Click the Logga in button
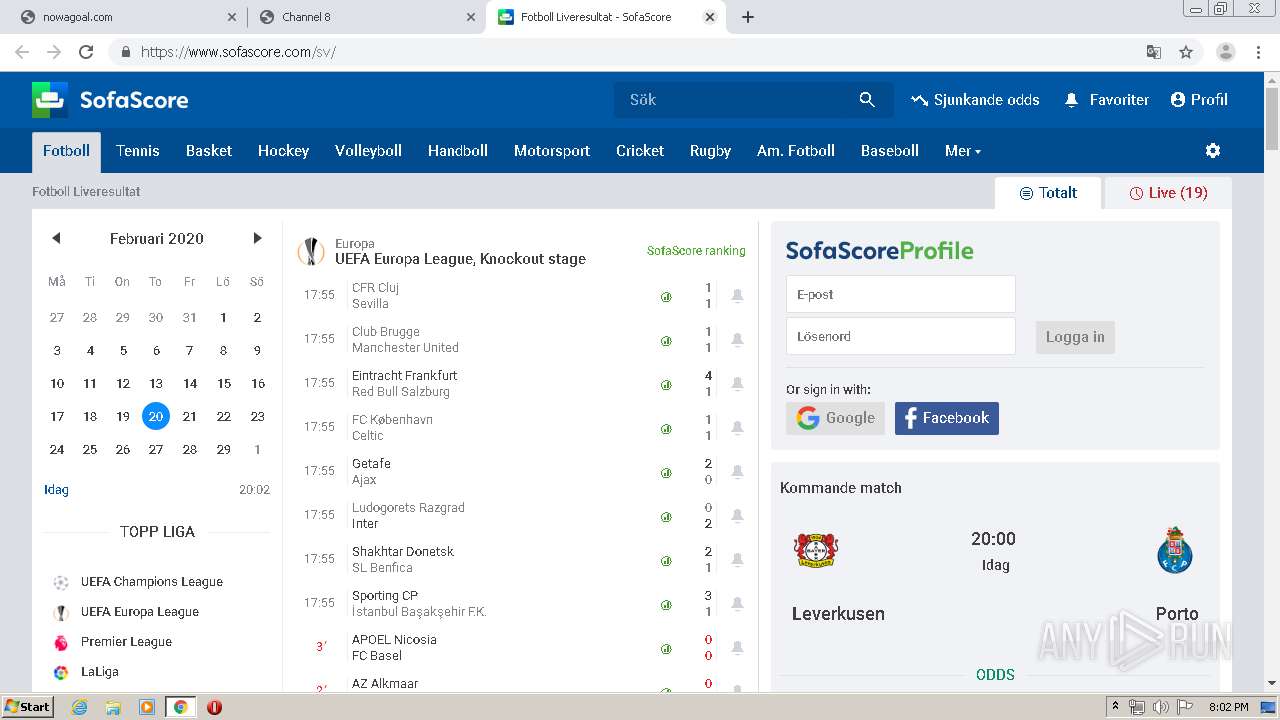Screen dimensions: 1280x720 (x=1075, y=337)
